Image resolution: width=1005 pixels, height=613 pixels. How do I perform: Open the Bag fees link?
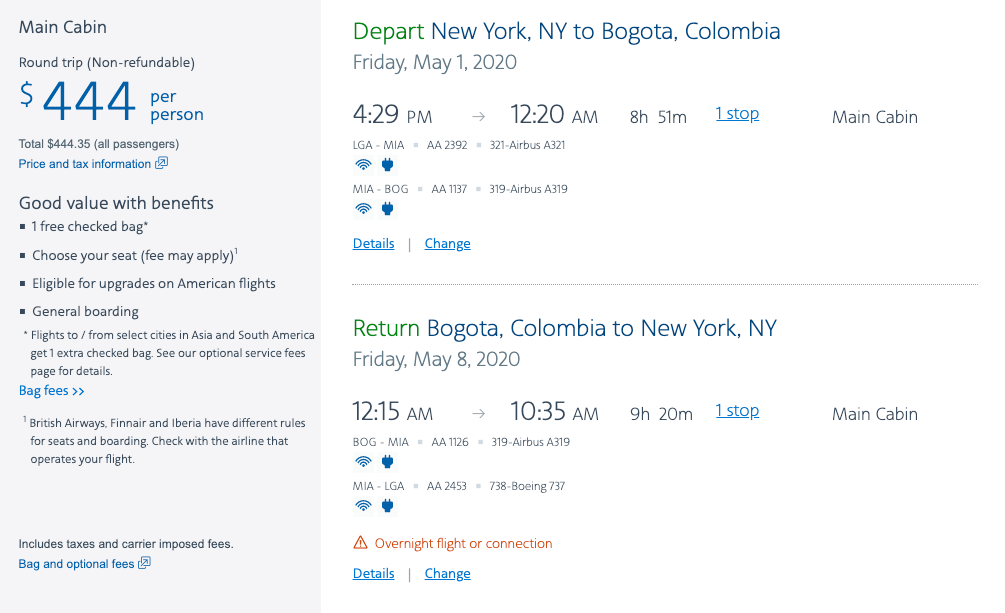pos(52,391)
